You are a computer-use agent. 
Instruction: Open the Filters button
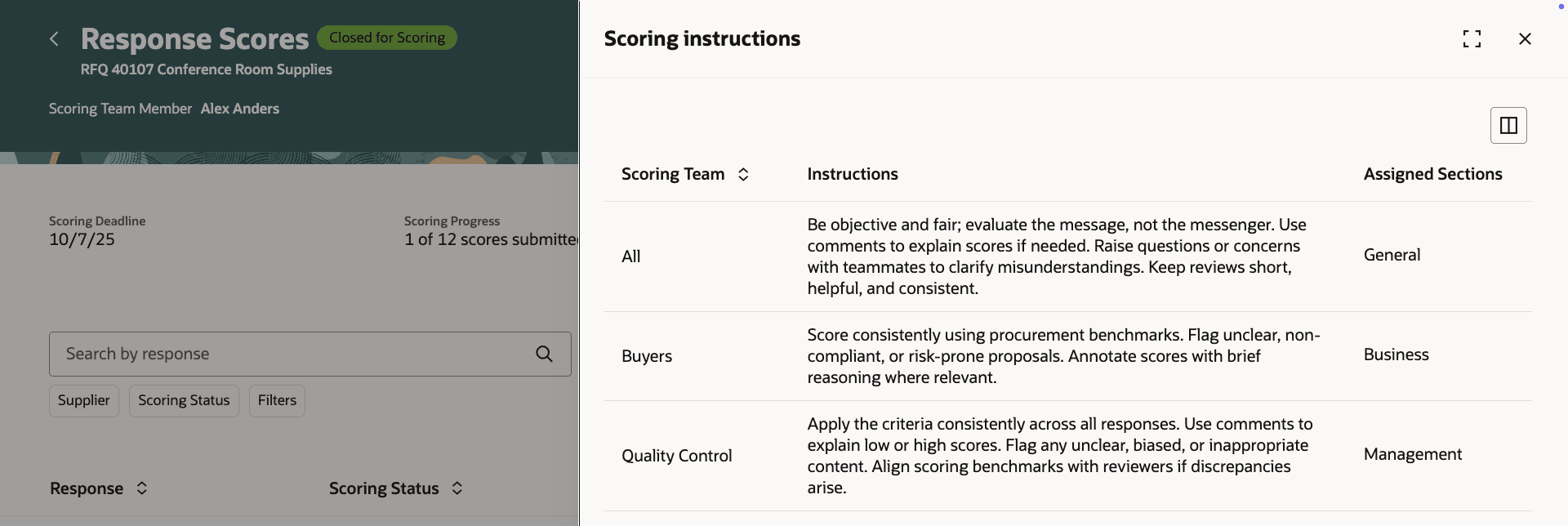coord(277,400)
